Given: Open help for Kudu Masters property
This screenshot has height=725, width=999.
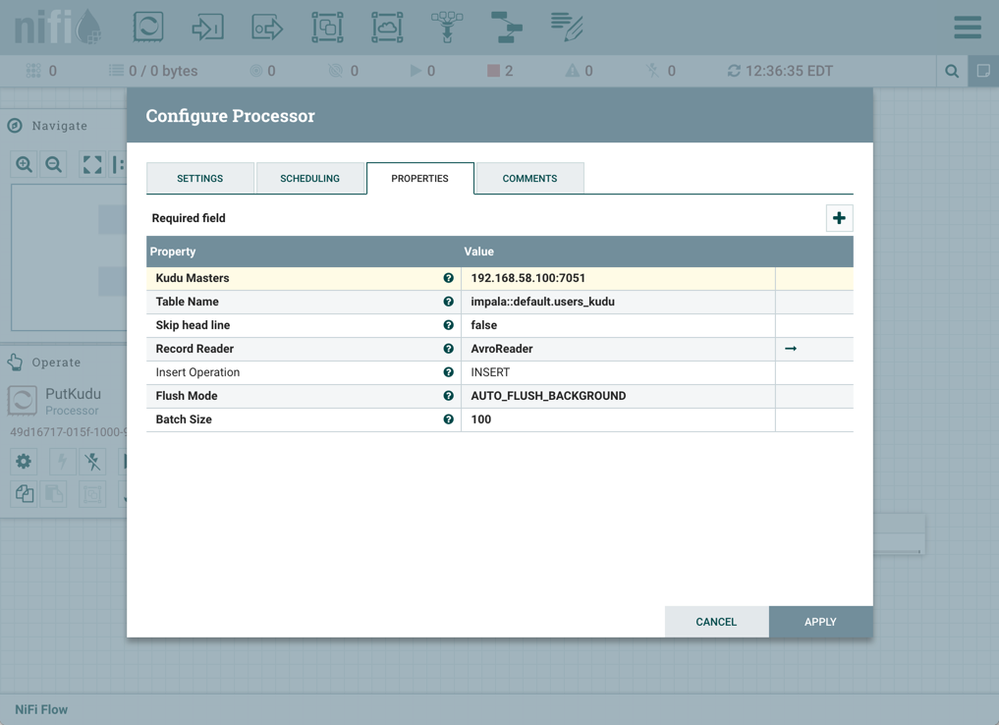Looking at the screenshot, I should [x=447, y=277].
